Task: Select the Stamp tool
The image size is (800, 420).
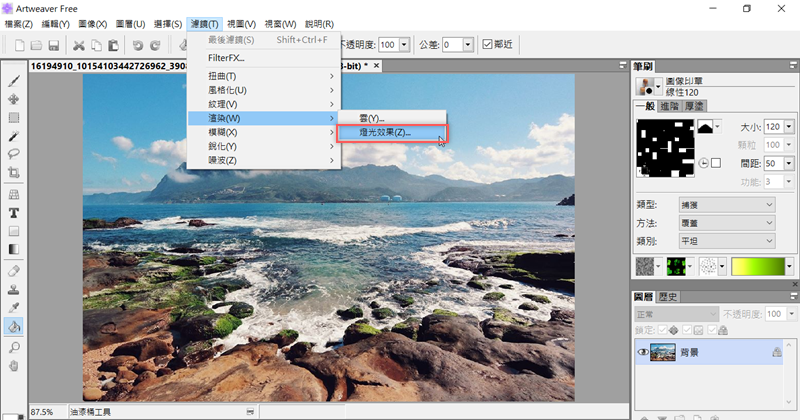Action: tap(14, 289)
